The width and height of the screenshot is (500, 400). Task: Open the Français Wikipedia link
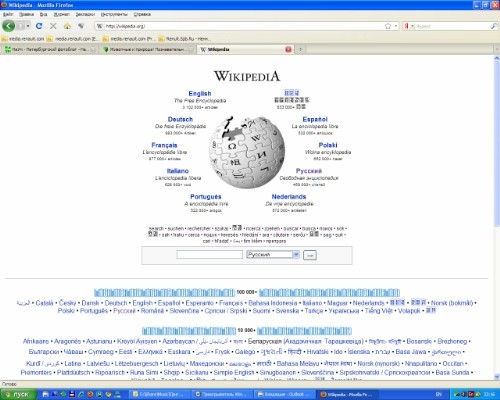[164, 145]
